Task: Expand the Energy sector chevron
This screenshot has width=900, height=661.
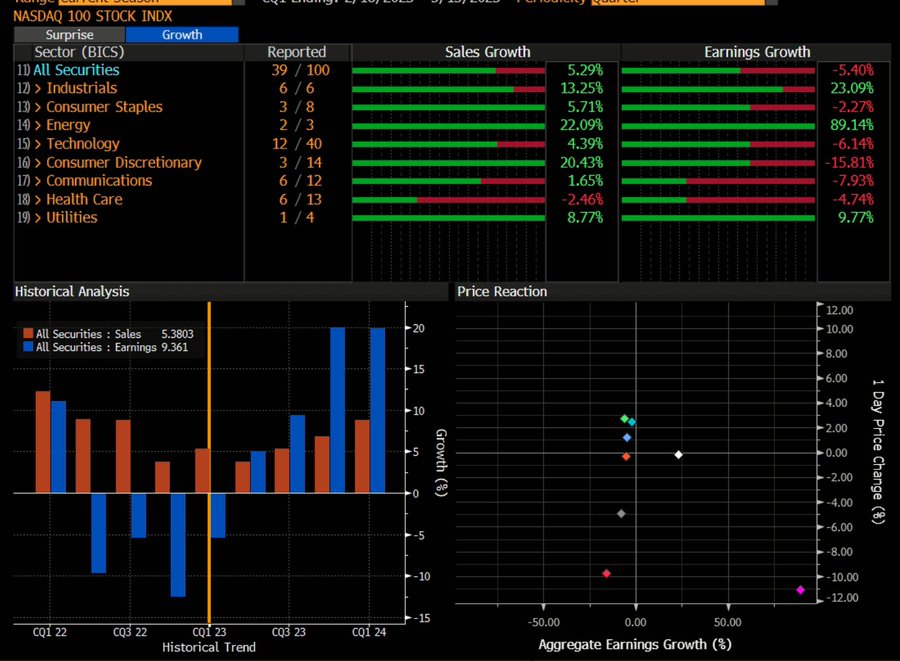Action: click(38, 125)
